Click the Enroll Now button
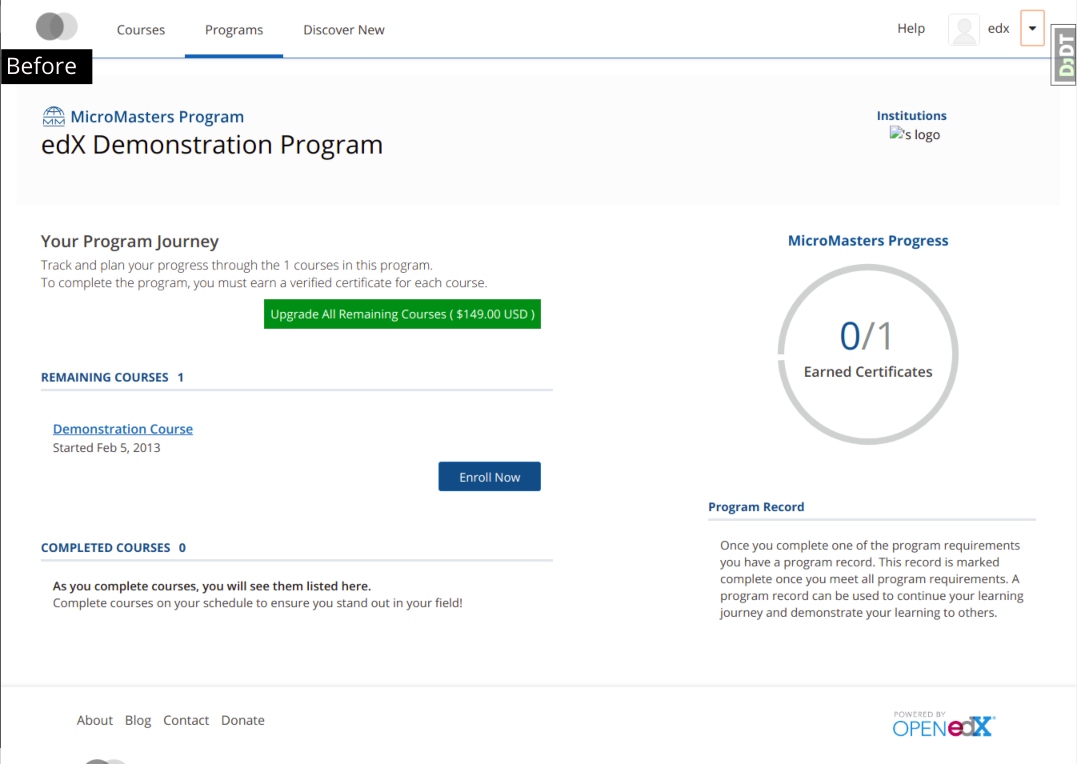The height and width of the screenshot is (764, 1077). click(x=489, y=477)
